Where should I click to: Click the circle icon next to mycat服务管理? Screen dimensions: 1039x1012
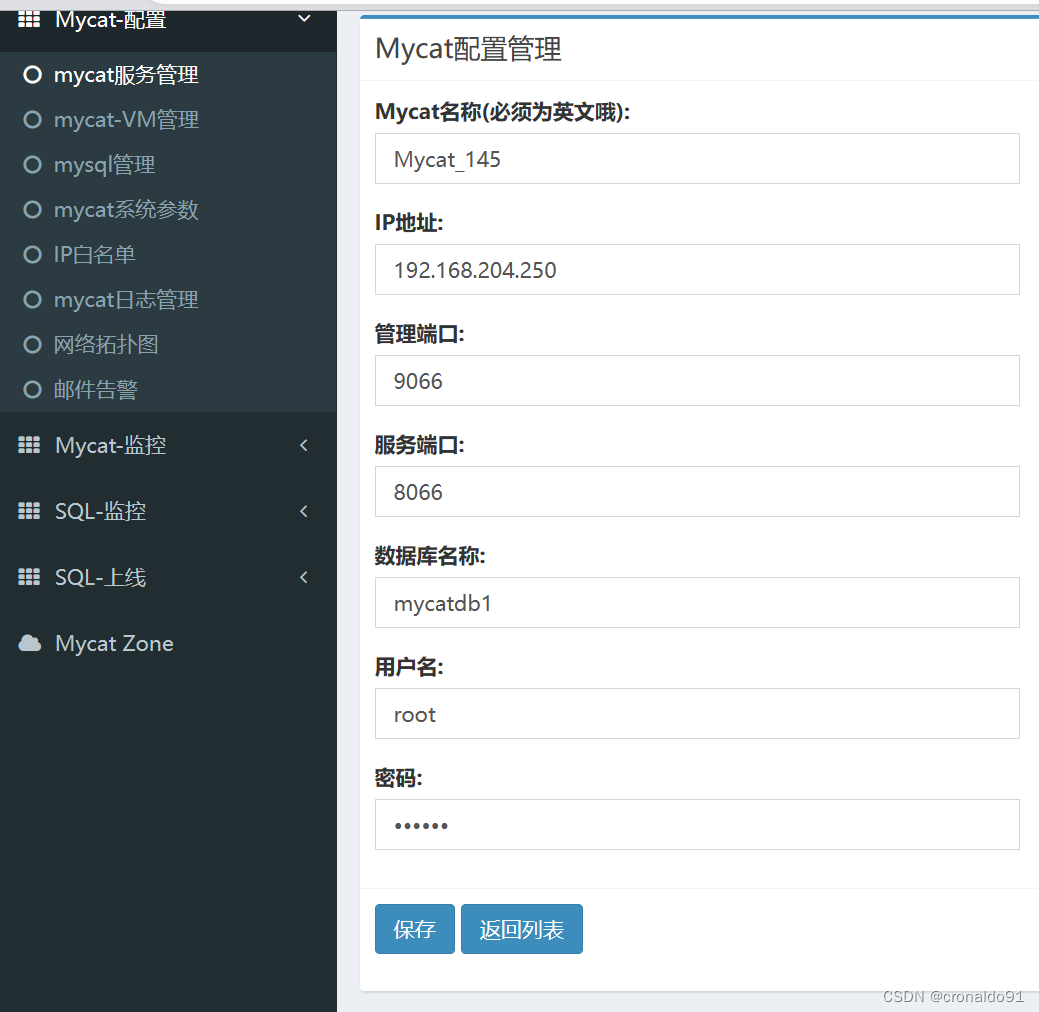[32, 74]
